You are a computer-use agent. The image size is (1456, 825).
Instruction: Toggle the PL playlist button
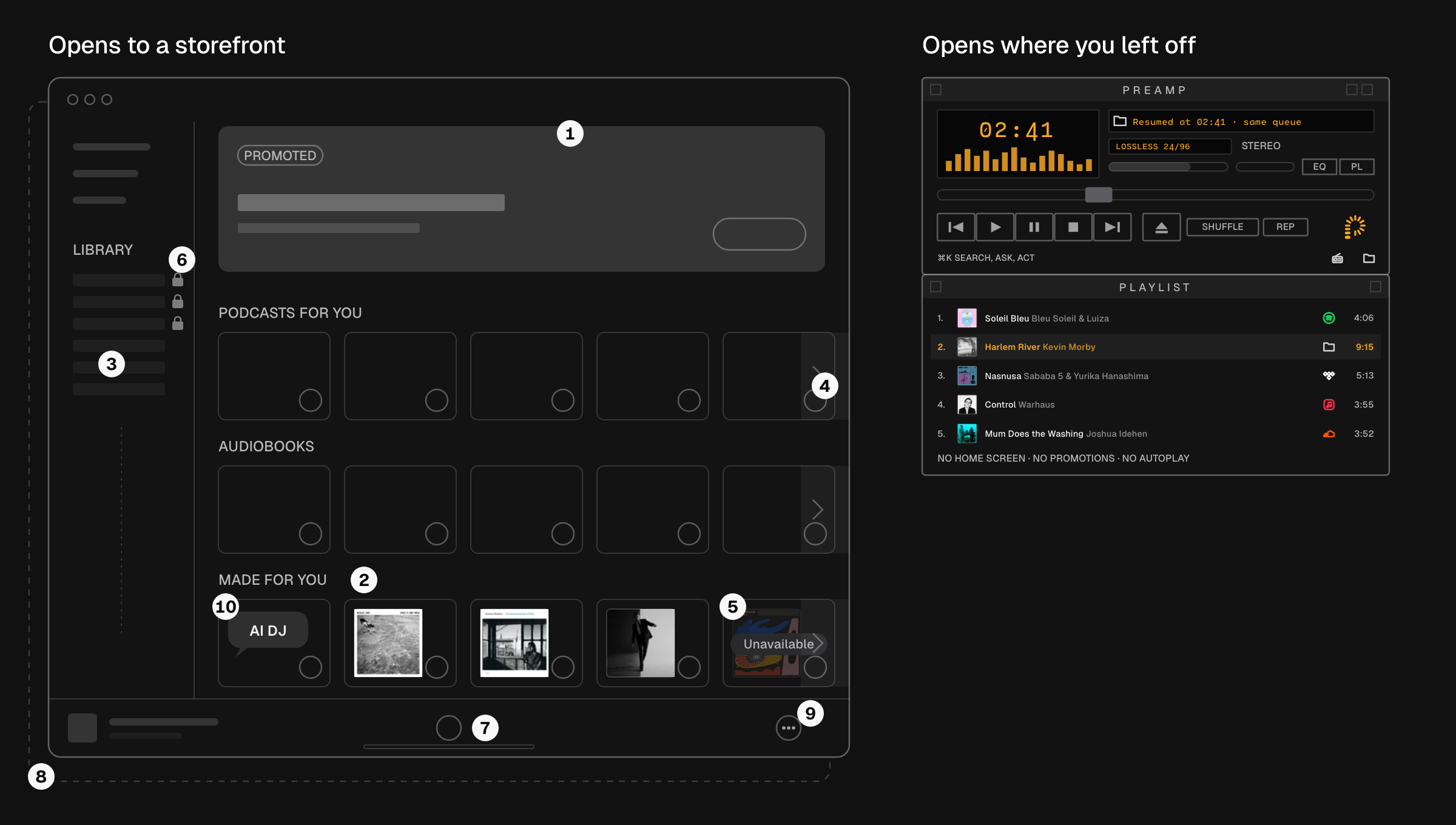(x=1357, y=167)
